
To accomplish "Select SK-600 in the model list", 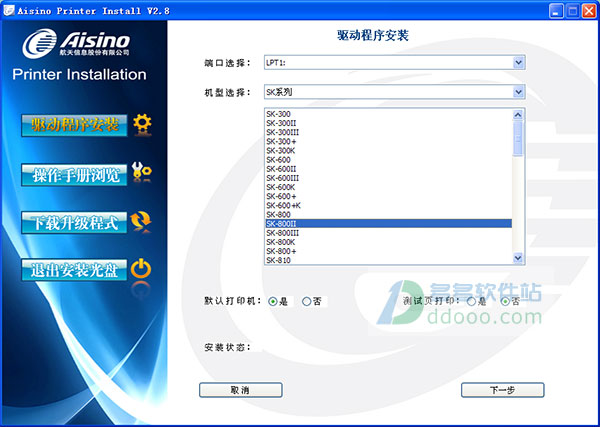I will tap(388, 160).
